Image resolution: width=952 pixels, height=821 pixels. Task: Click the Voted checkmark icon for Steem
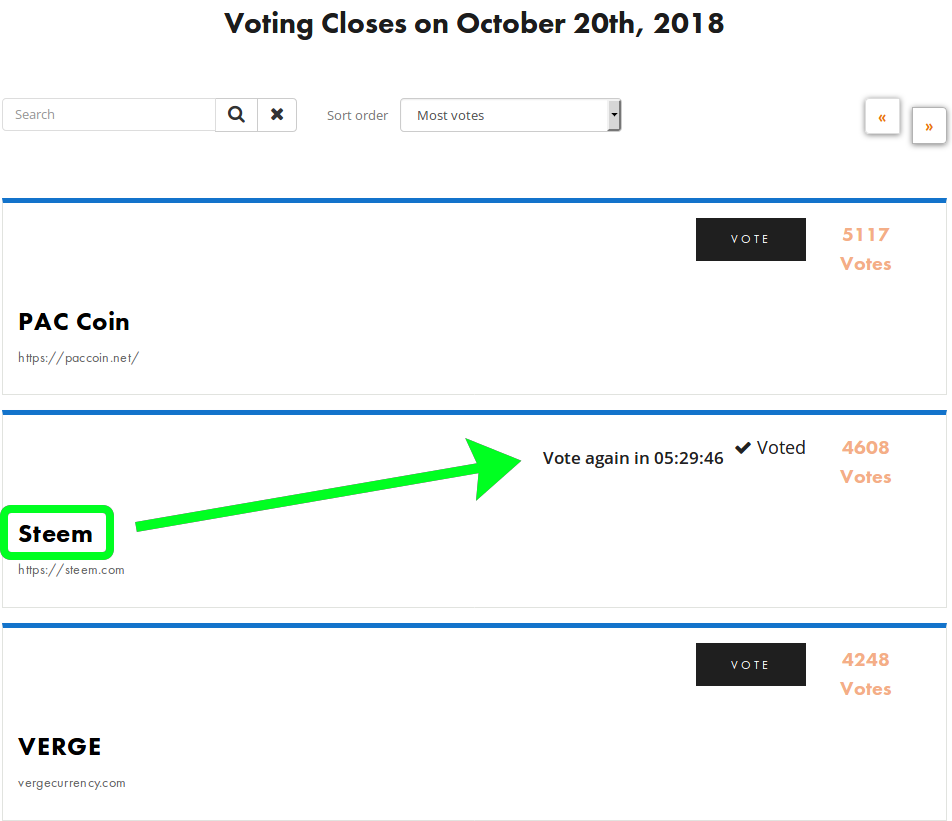tap(743, 448)
